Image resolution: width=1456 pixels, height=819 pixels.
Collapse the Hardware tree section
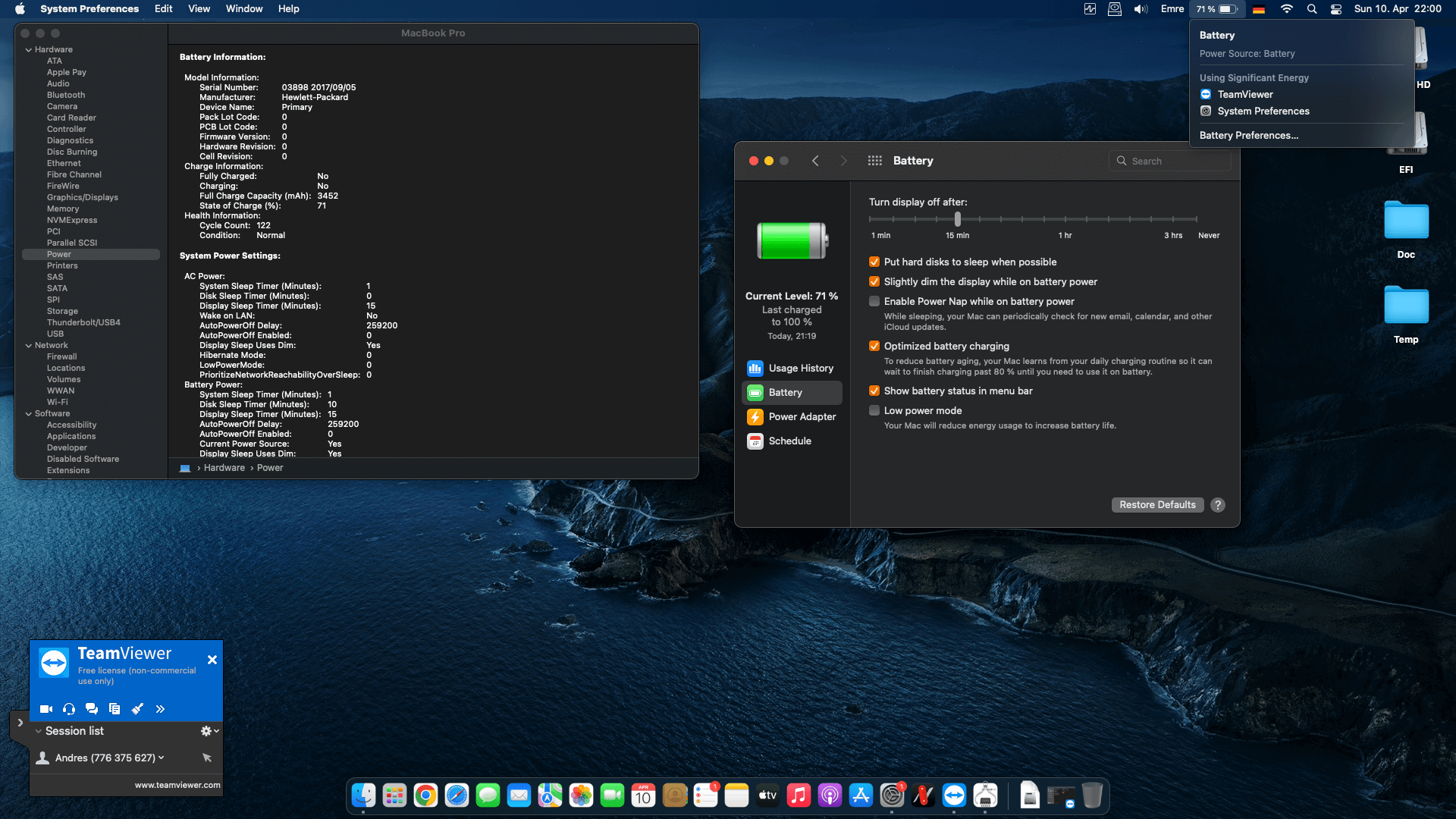(29, 50)
